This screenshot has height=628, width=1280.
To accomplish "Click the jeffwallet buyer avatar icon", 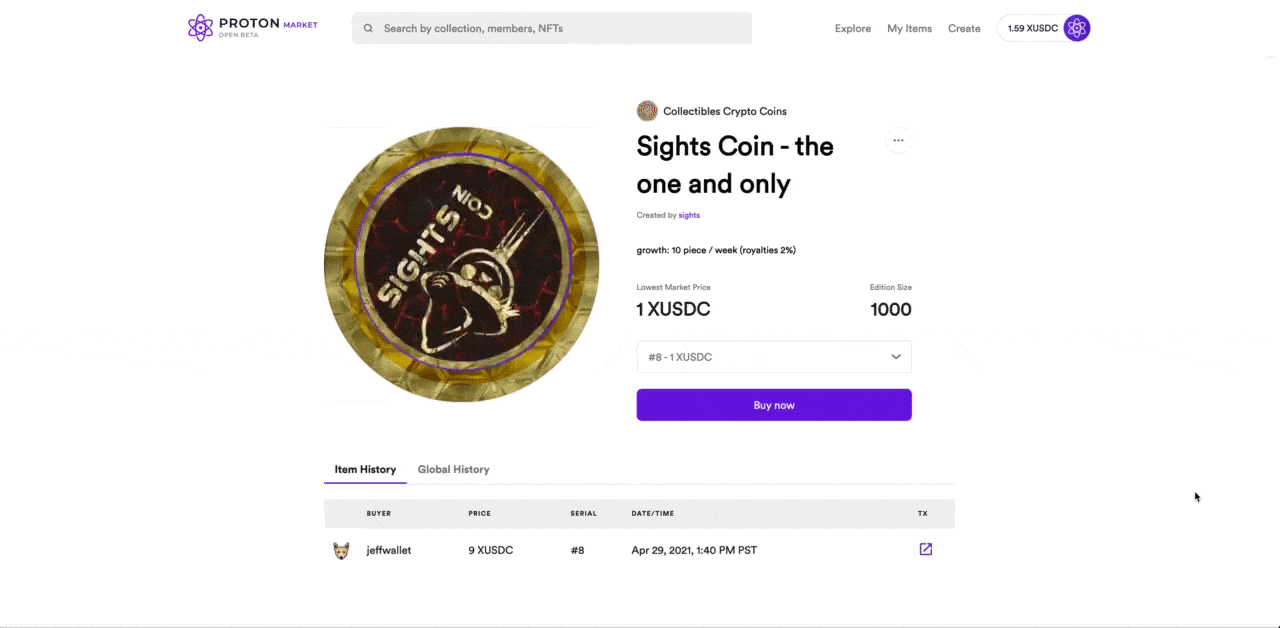I will [x=341, y=550].
